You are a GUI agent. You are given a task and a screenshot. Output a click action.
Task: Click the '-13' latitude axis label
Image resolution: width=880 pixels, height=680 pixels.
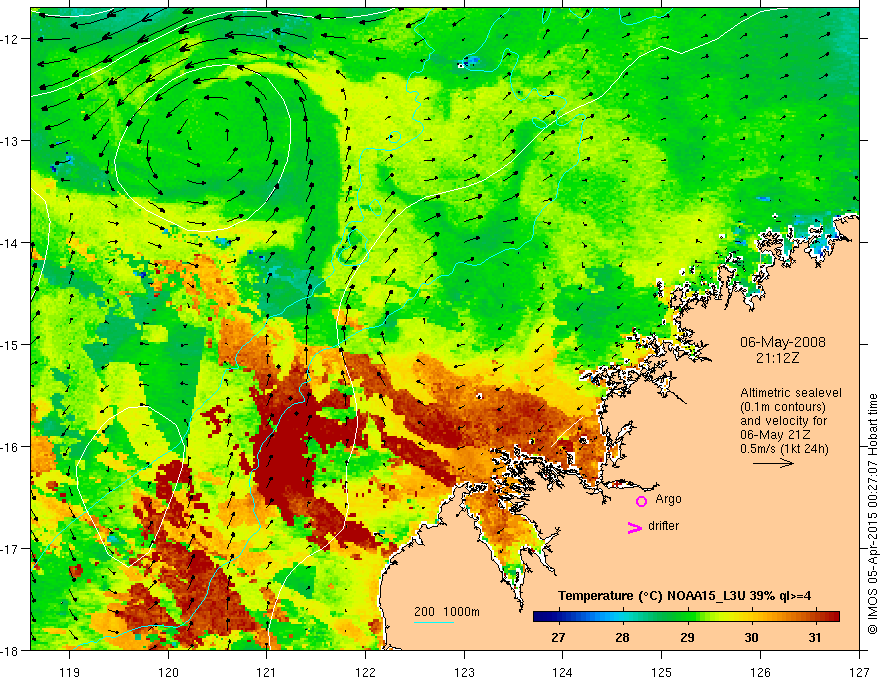click(x=11, y=140)
